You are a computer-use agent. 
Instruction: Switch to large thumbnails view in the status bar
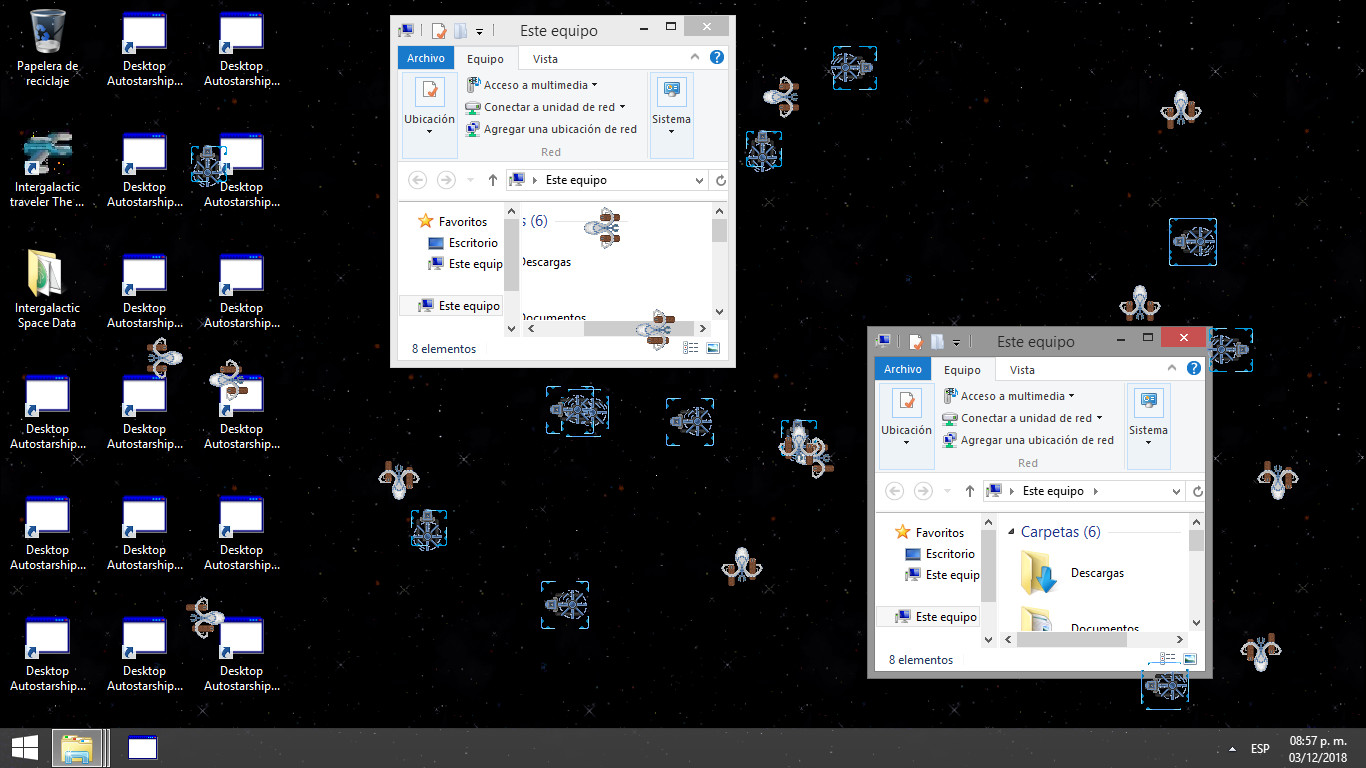[x=1190, y=659]
